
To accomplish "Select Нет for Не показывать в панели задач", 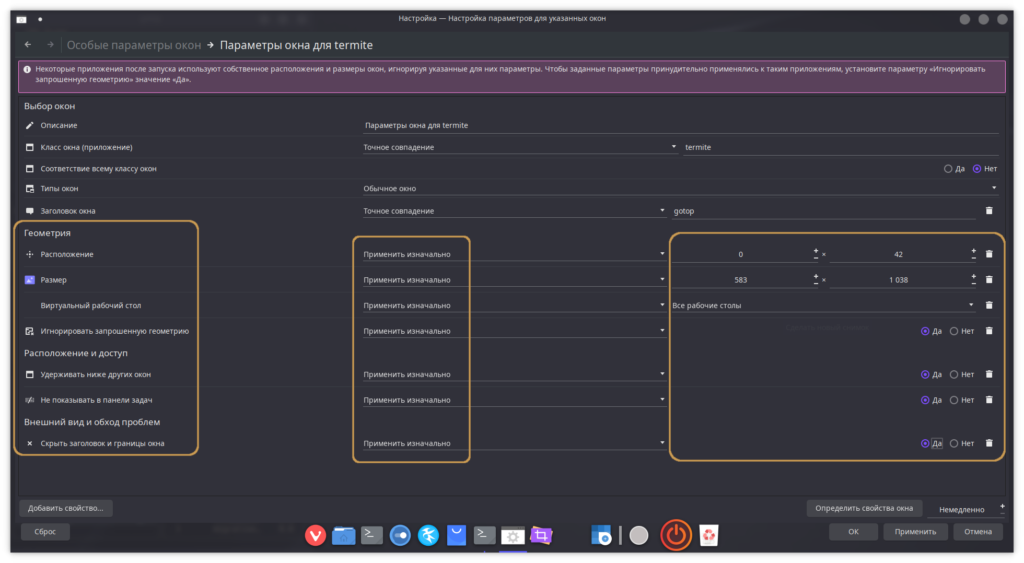I will coord(961,400).
